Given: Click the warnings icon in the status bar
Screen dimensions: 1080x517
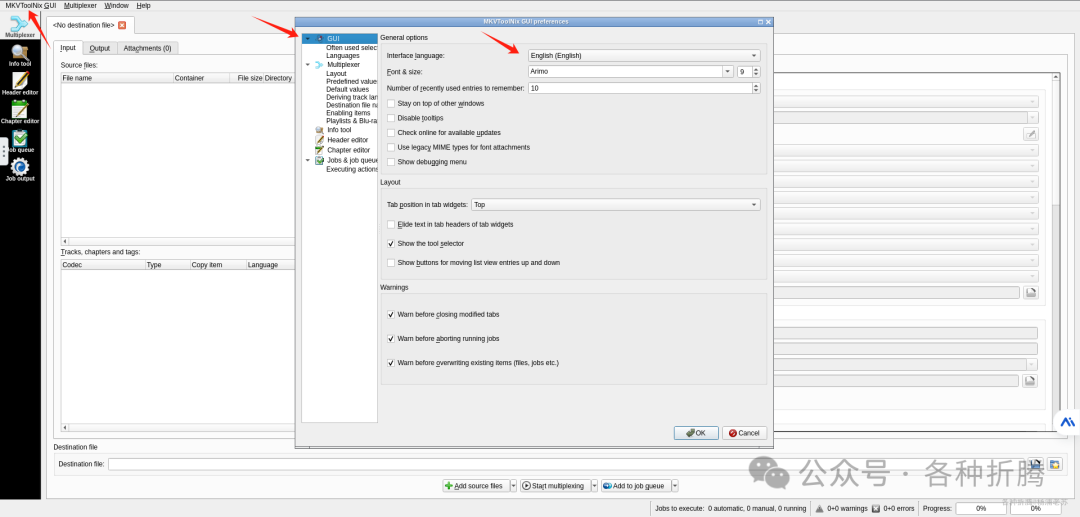Looking at the screenshot, I should click(x=820, y=509).
